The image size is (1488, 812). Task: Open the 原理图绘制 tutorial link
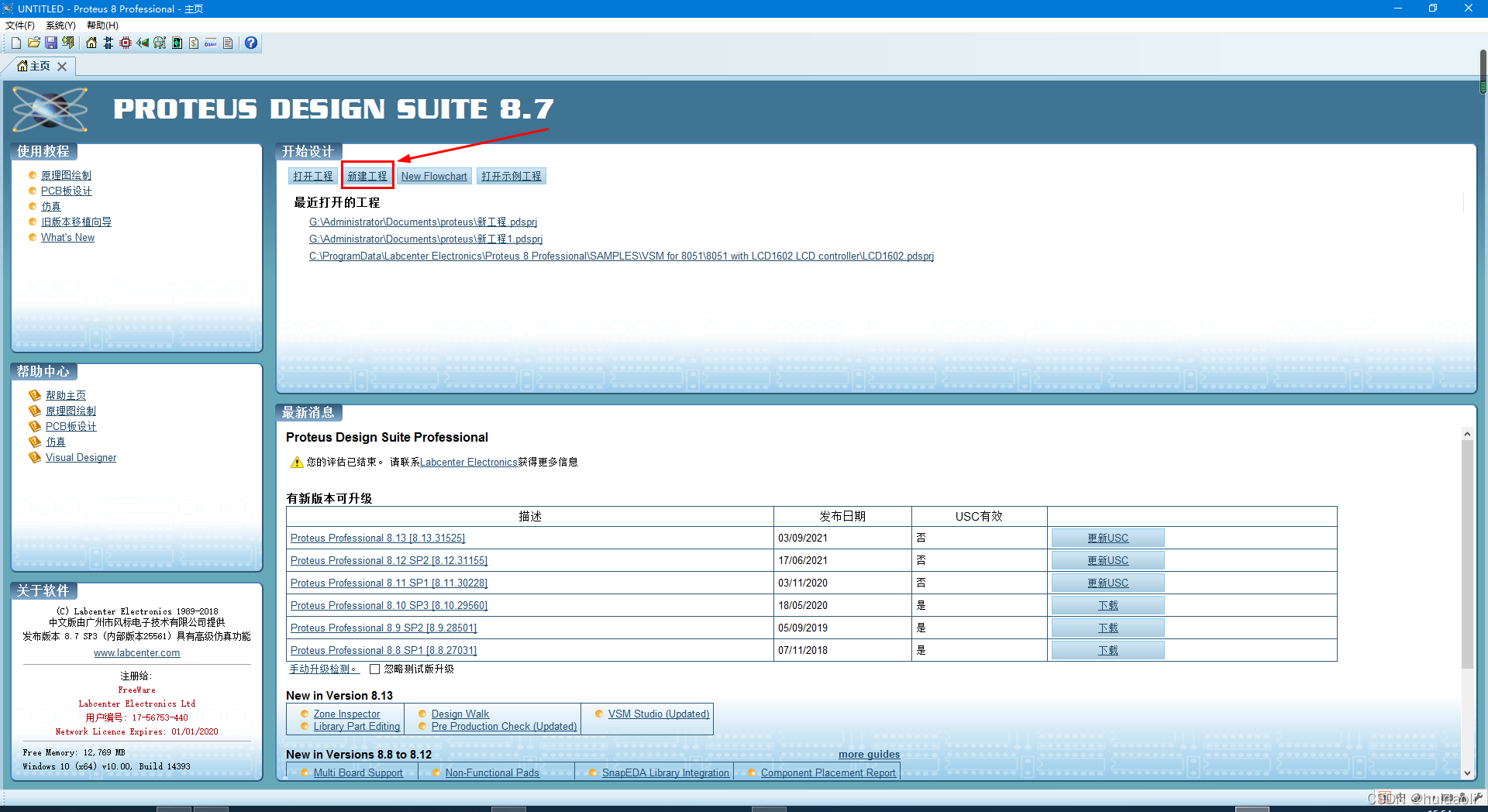coord(66,176)
